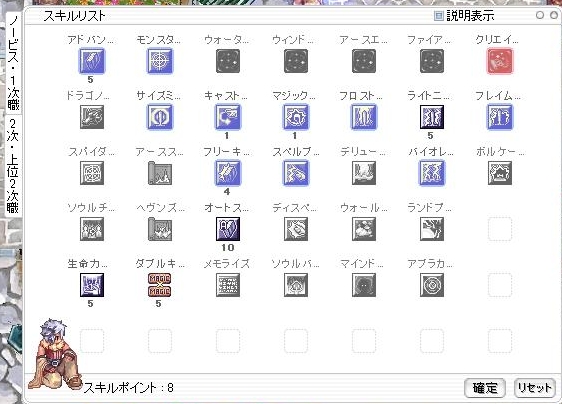The width and height of the screenshot is (562, 404).
Task: Switch to the 2次・上位2次職 tab
Action: pos(13,166)
